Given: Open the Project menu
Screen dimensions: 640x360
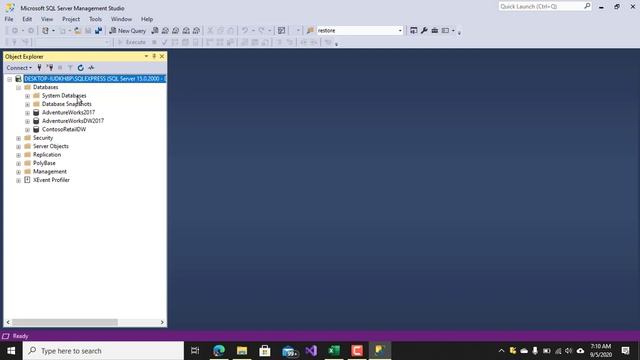Looking at the screenshot, I should tap(71, 19).
